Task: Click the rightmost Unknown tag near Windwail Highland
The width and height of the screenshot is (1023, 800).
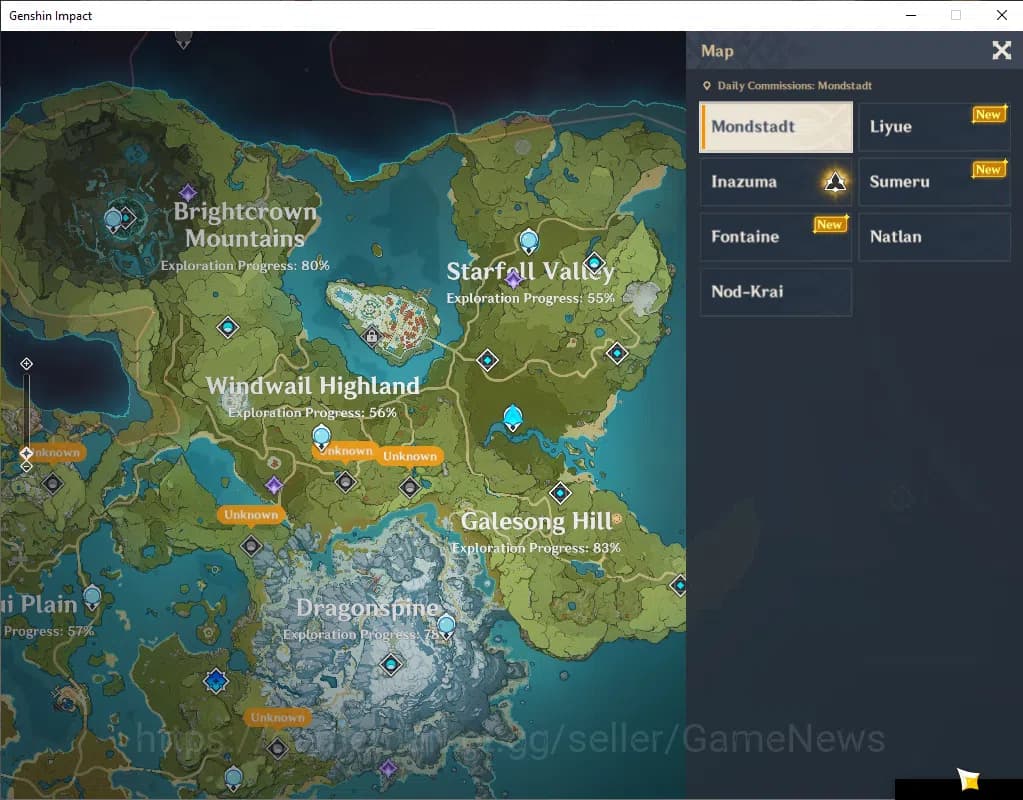Action: (x=410, y=456)
